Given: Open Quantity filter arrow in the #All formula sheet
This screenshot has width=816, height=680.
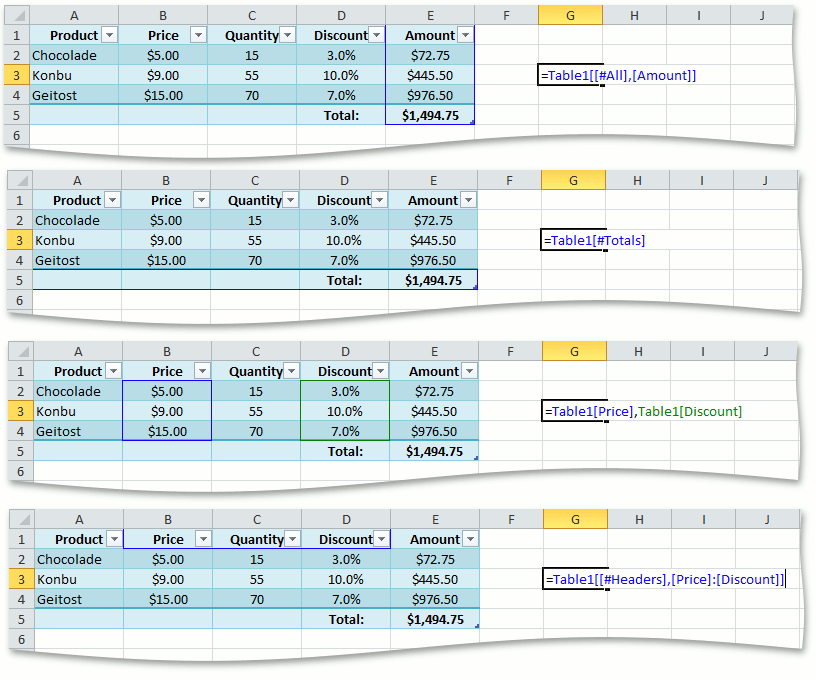Looking at the screenshot, I should [x=287, y=35].
